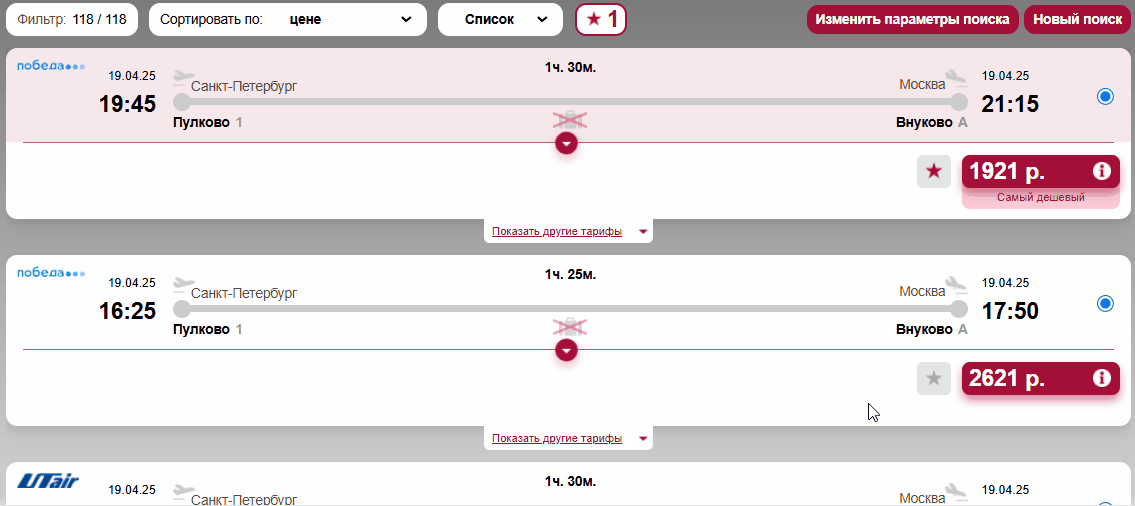Click no-baggage icon on 16:25 flight

tap(569, 327)
